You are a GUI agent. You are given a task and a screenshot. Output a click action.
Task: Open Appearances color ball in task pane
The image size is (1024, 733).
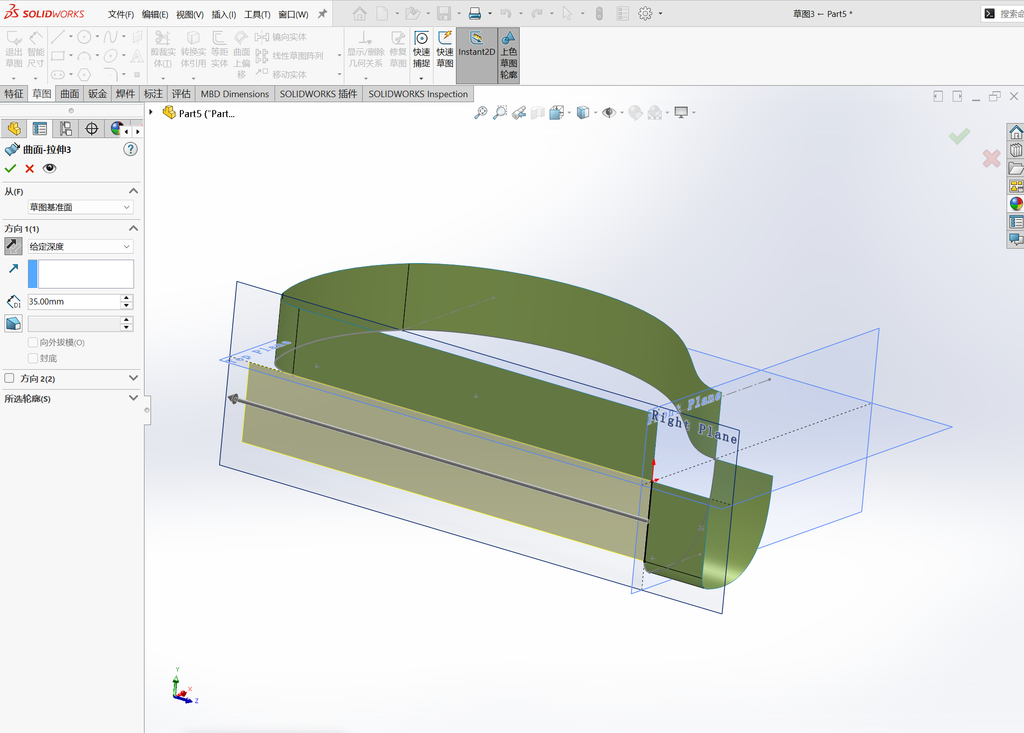tap(1016, 203)
